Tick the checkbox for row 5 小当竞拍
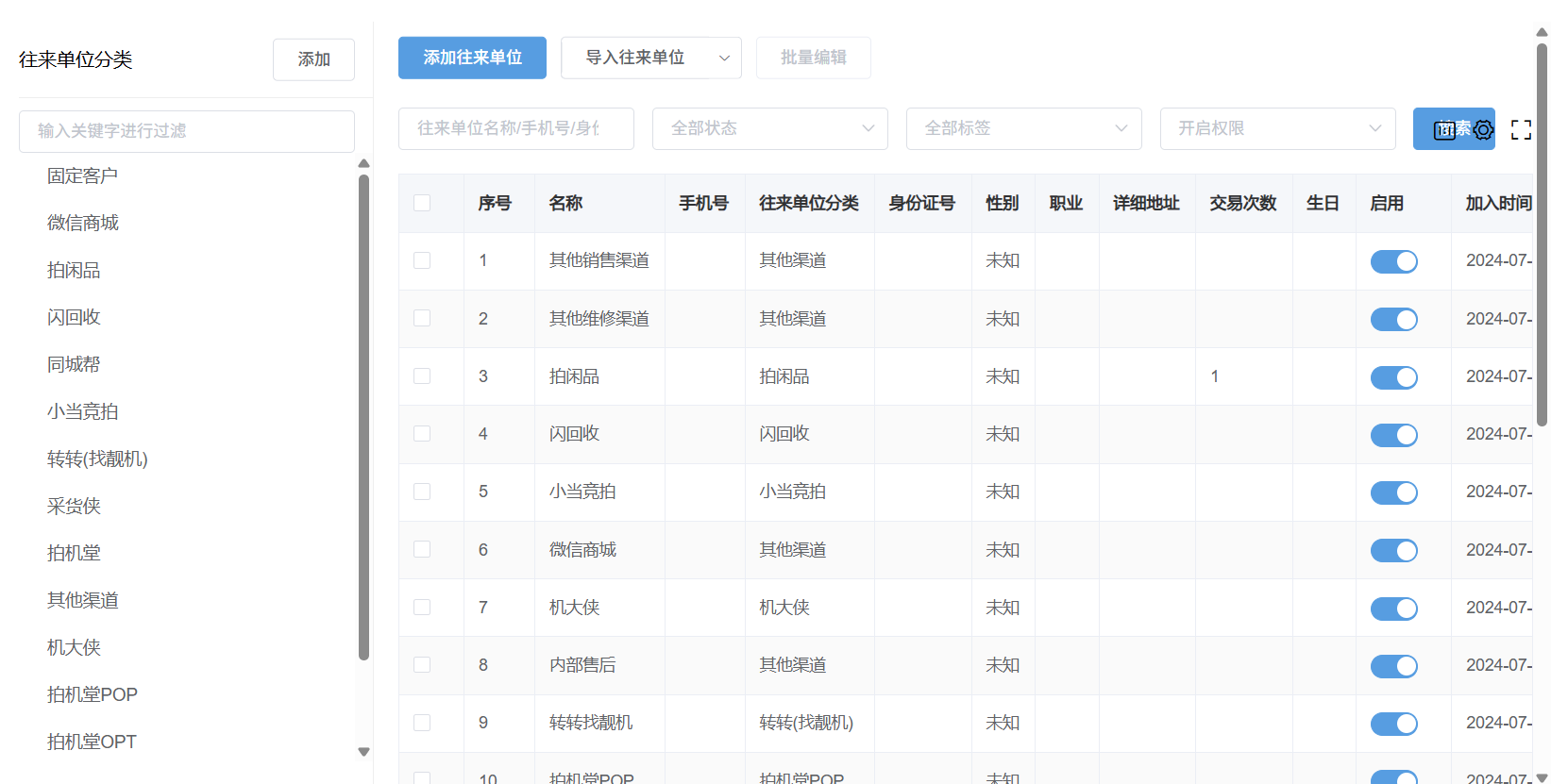 coord(422,492)
